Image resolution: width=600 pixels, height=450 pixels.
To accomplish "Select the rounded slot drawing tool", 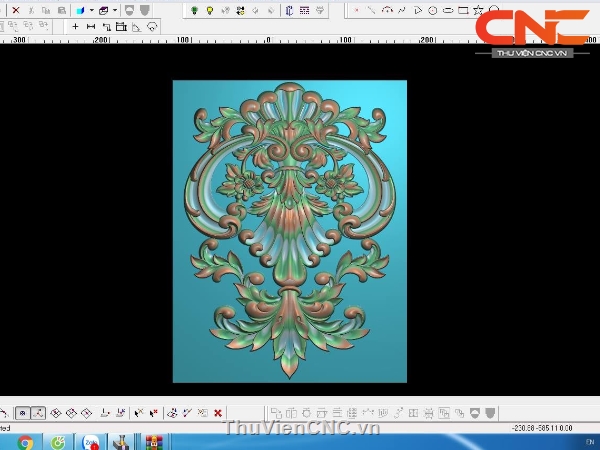I will 448,10.
